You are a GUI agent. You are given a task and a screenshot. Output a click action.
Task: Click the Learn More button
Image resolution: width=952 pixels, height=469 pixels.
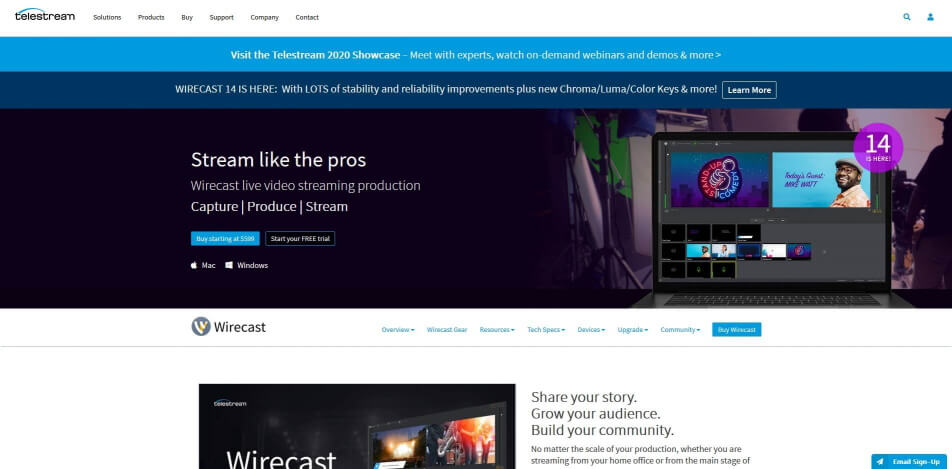[x=749, y=90]
